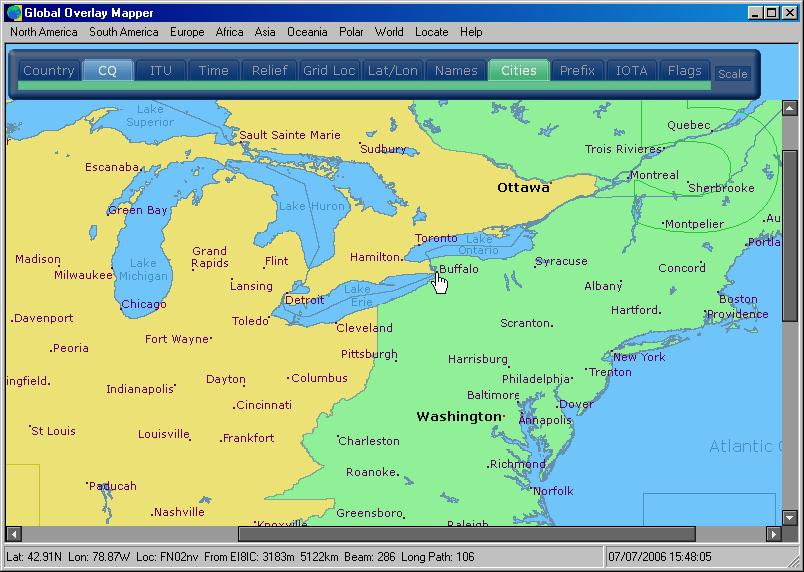Open the Africa menu

pos(229,32)
